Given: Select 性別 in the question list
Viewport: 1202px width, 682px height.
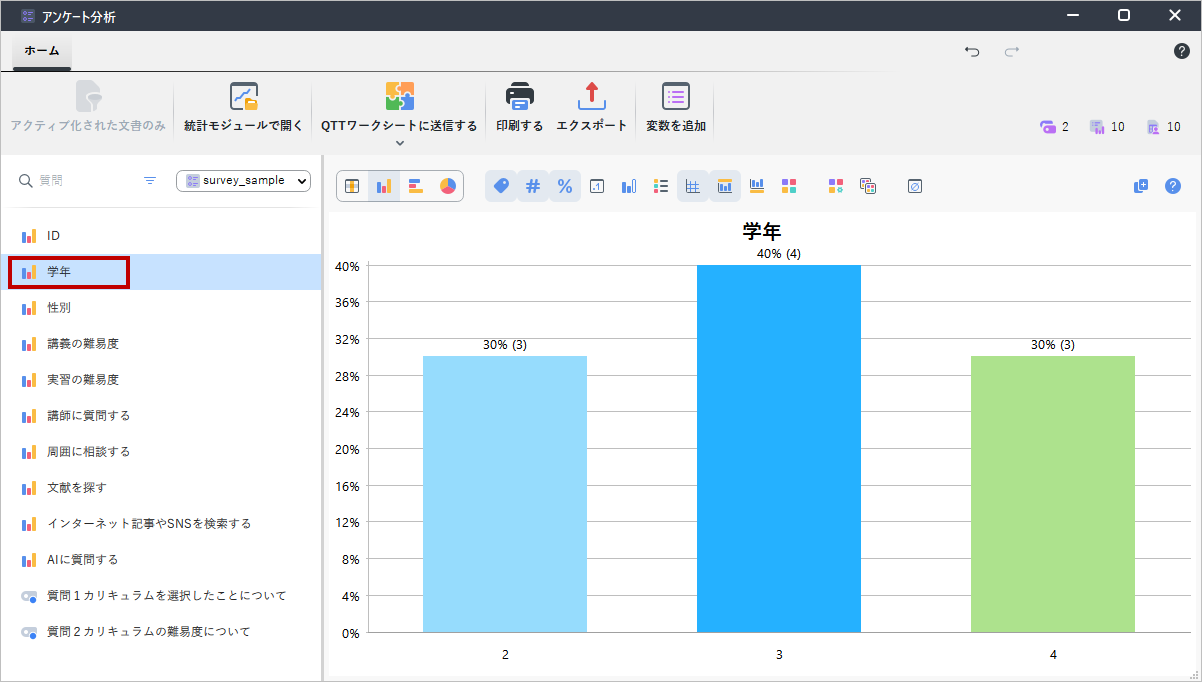Looking at the screenshot, I should pos(59,308).
